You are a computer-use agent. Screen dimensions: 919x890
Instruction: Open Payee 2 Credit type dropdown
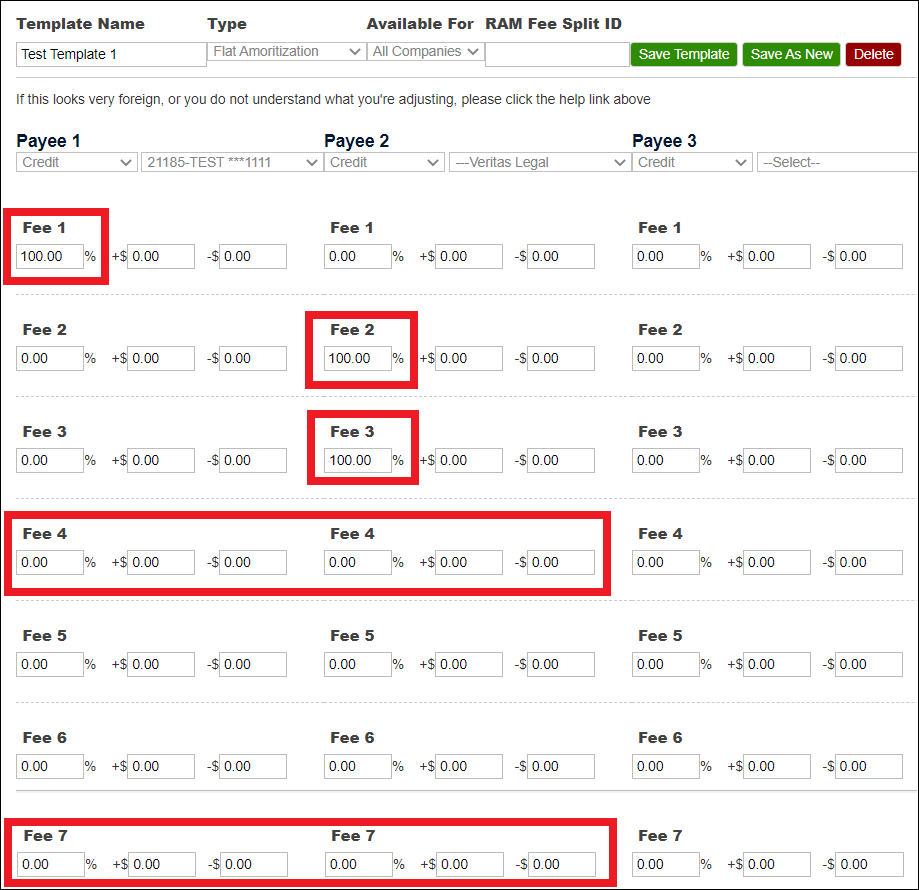pyautogui.click(x=385, y=163)
